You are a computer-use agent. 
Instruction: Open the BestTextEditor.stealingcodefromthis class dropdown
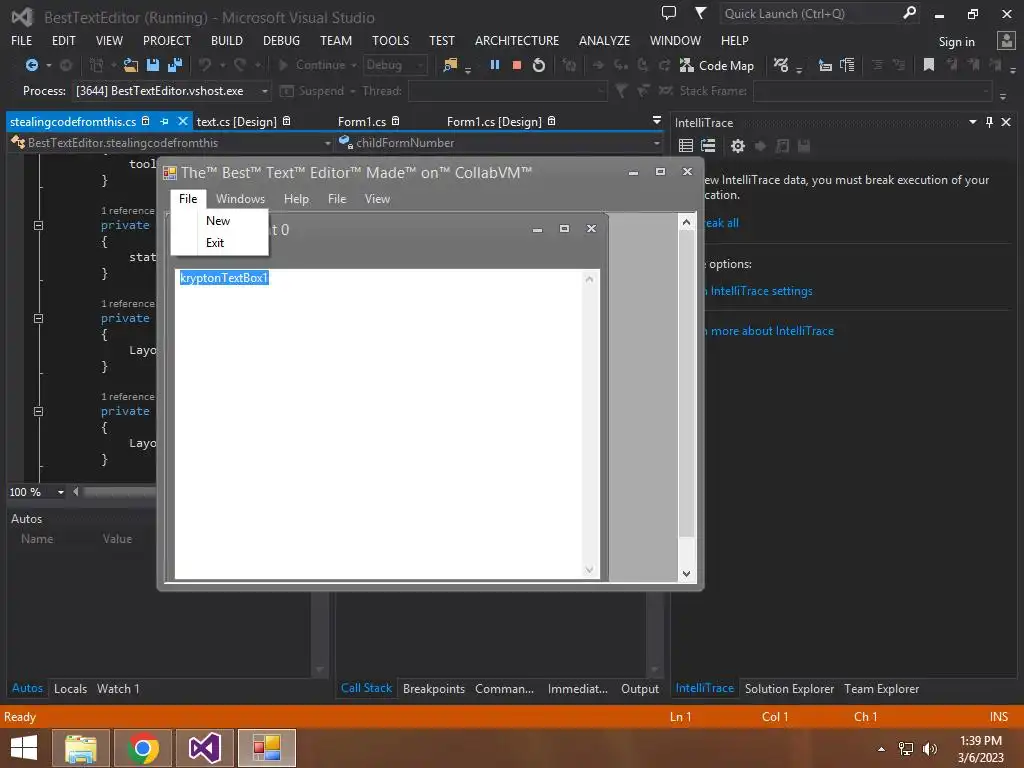[x=327, y=143]
